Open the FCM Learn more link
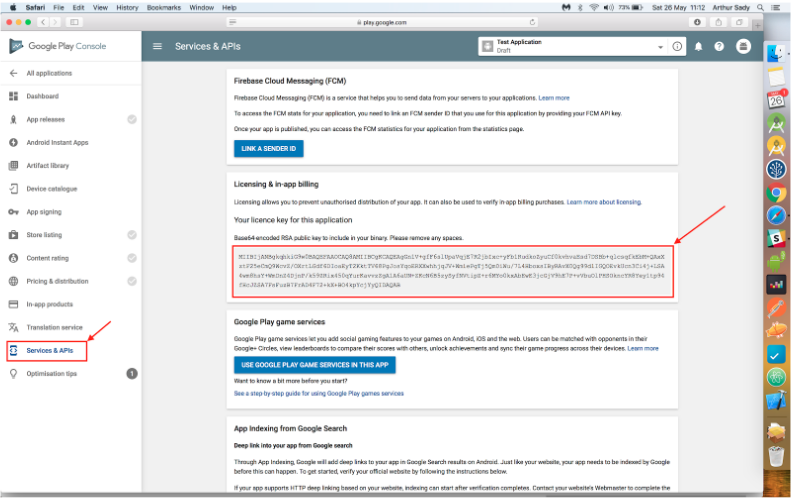 point(554,98)
